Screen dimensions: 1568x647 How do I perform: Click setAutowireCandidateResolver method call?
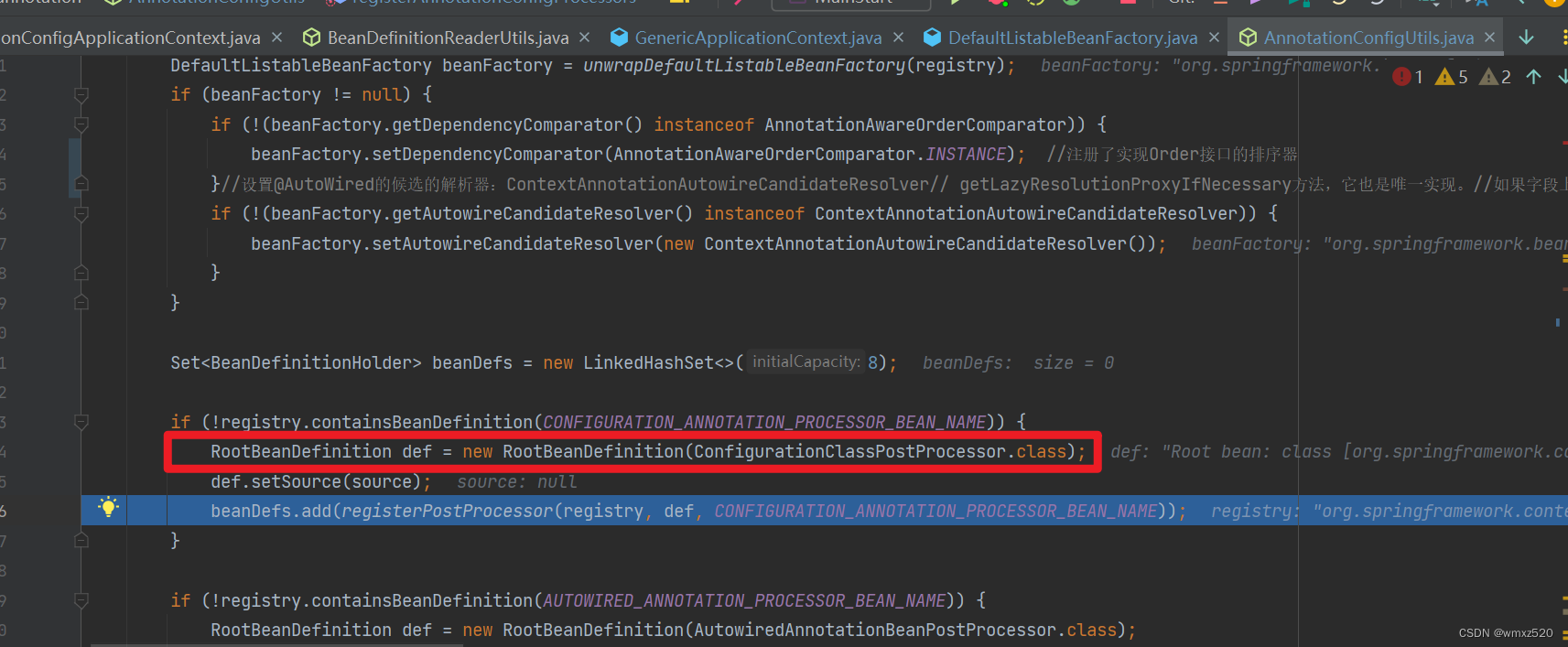[513, 244]
